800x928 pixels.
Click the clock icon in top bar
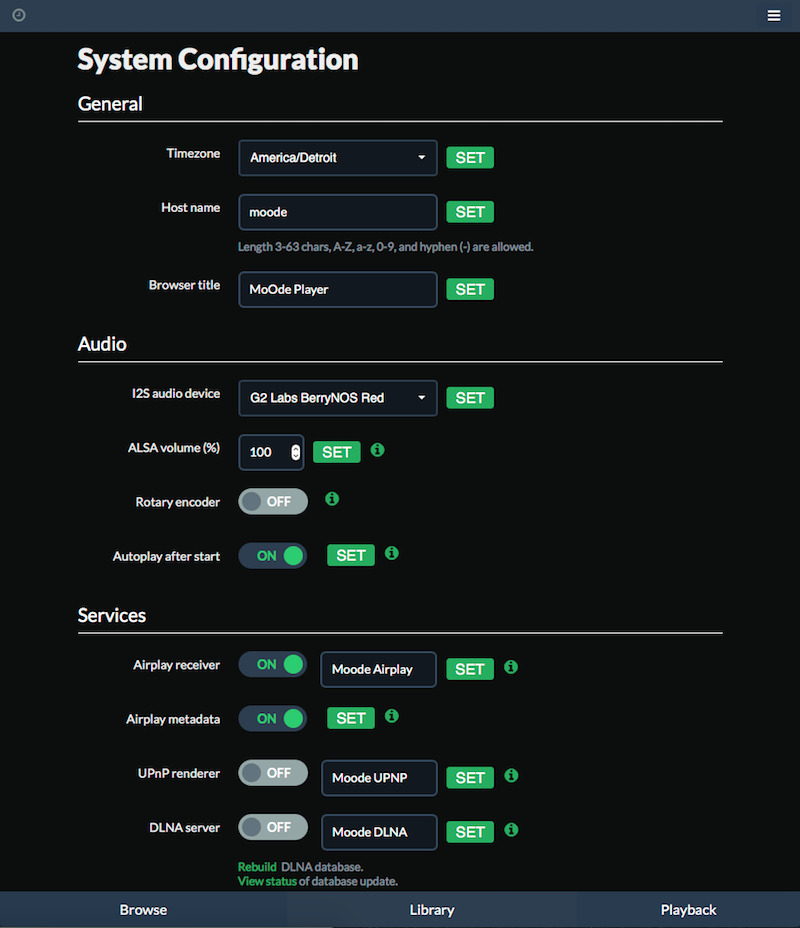[x=19, y=15]
